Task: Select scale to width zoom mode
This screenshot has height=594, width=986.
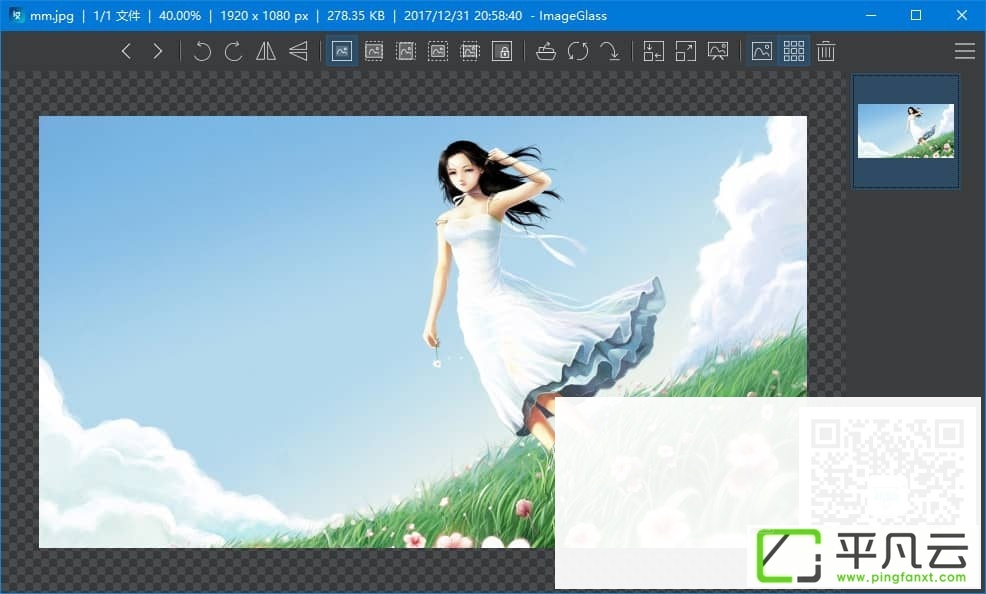Action: pos(374,51)
